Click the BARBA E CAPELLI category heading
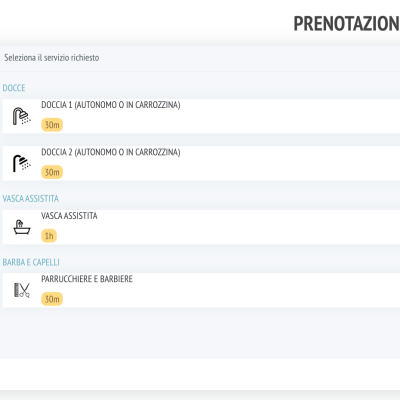 click(x=31, y=262)
